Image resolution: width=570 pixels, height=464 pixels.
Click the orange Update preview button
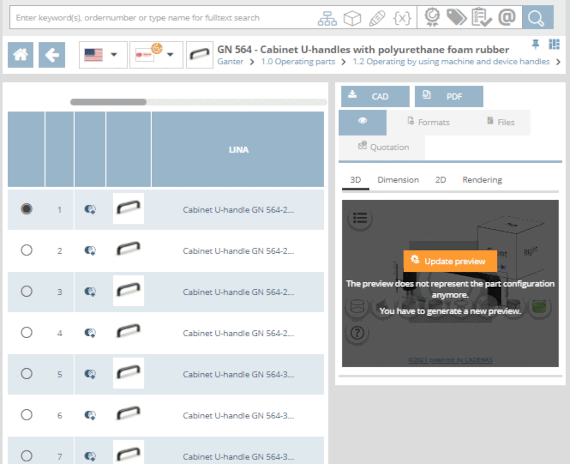click(x=450, y=261)
